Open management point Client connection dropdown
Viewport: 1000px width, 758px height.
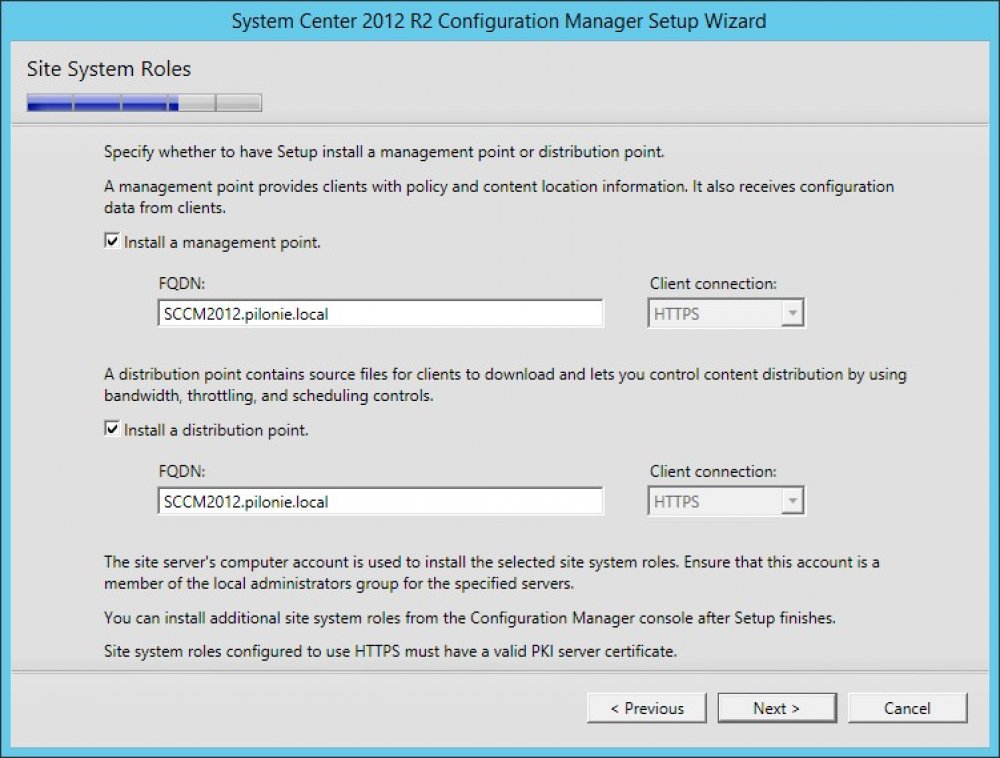point(726,313)
